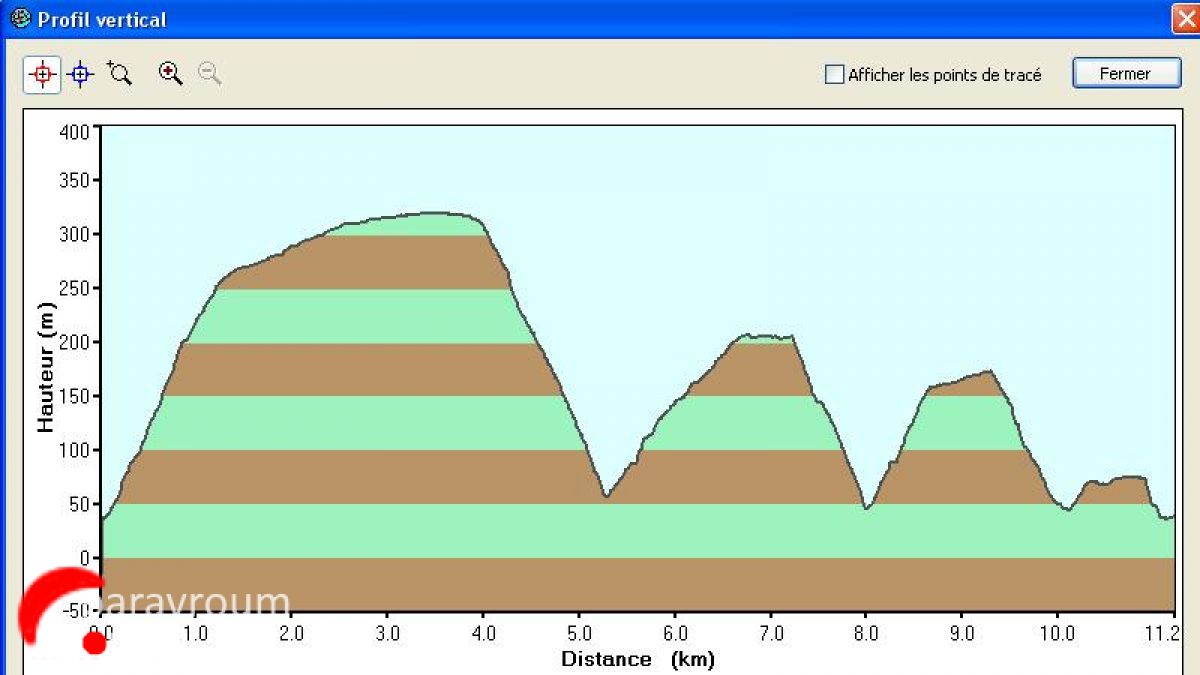This screenshot has height=675, width=1200.
Task: Click the Profil vertical window globe icon
Action: pos(20,19)
